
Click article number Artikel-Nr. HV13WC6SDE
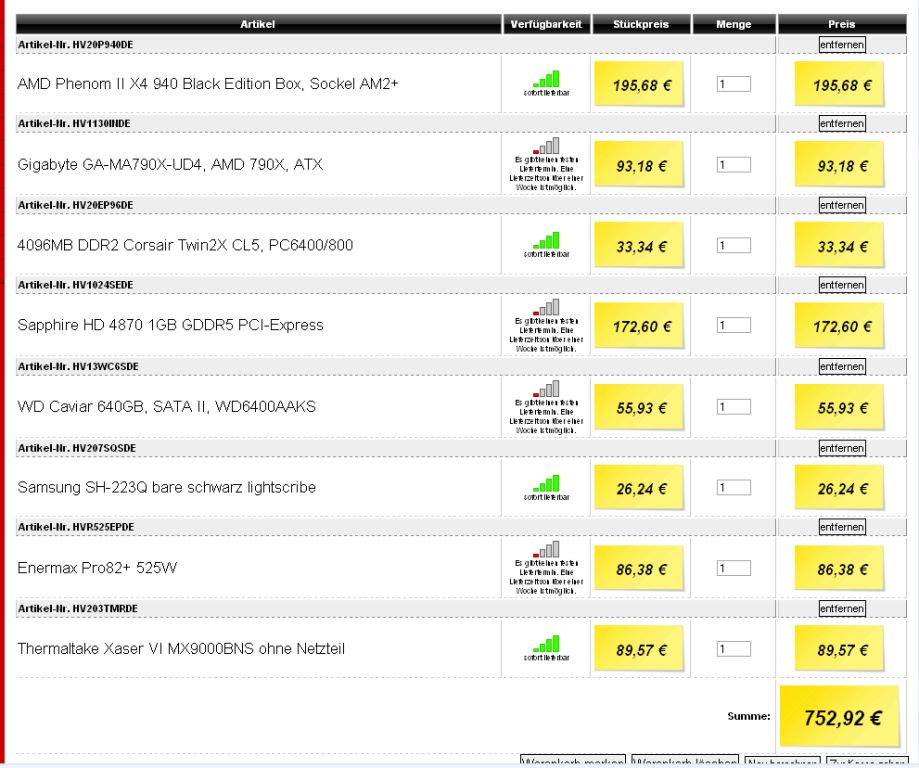[x=78, y=366]
